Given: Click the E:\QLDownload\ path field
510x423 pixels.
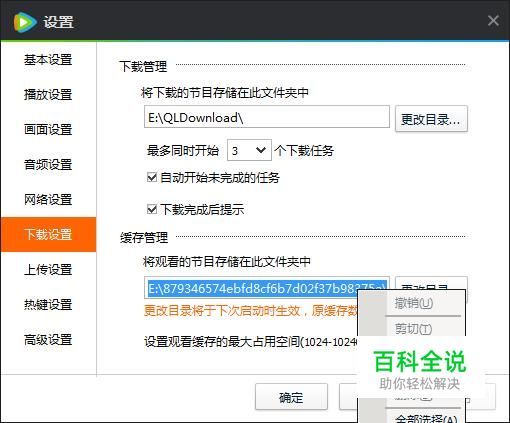Looking at the screenshot, I should pos(267,117).
